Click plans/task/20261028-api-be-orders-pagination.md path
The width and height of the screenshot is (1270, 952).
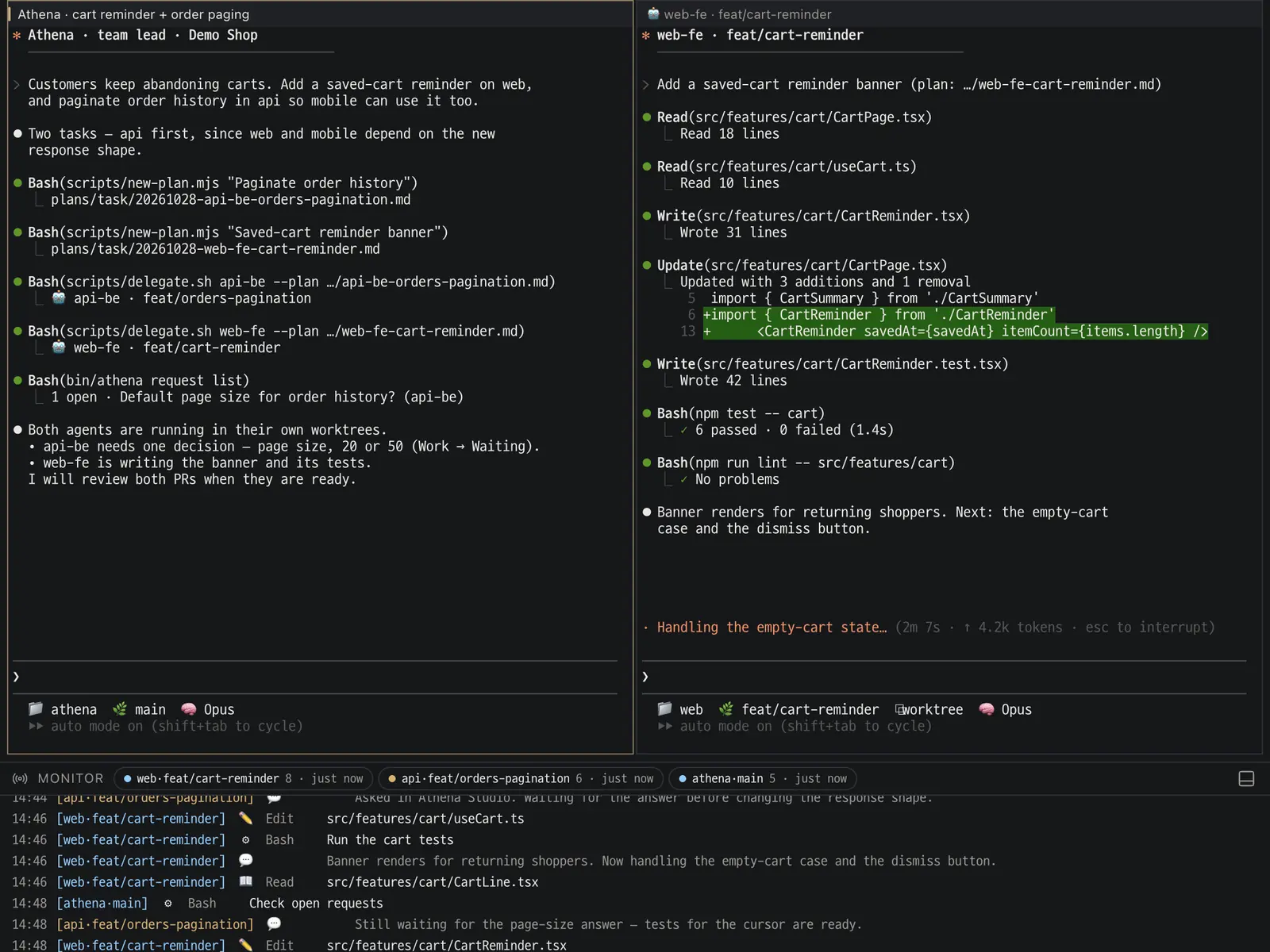(x=231, y=200)
